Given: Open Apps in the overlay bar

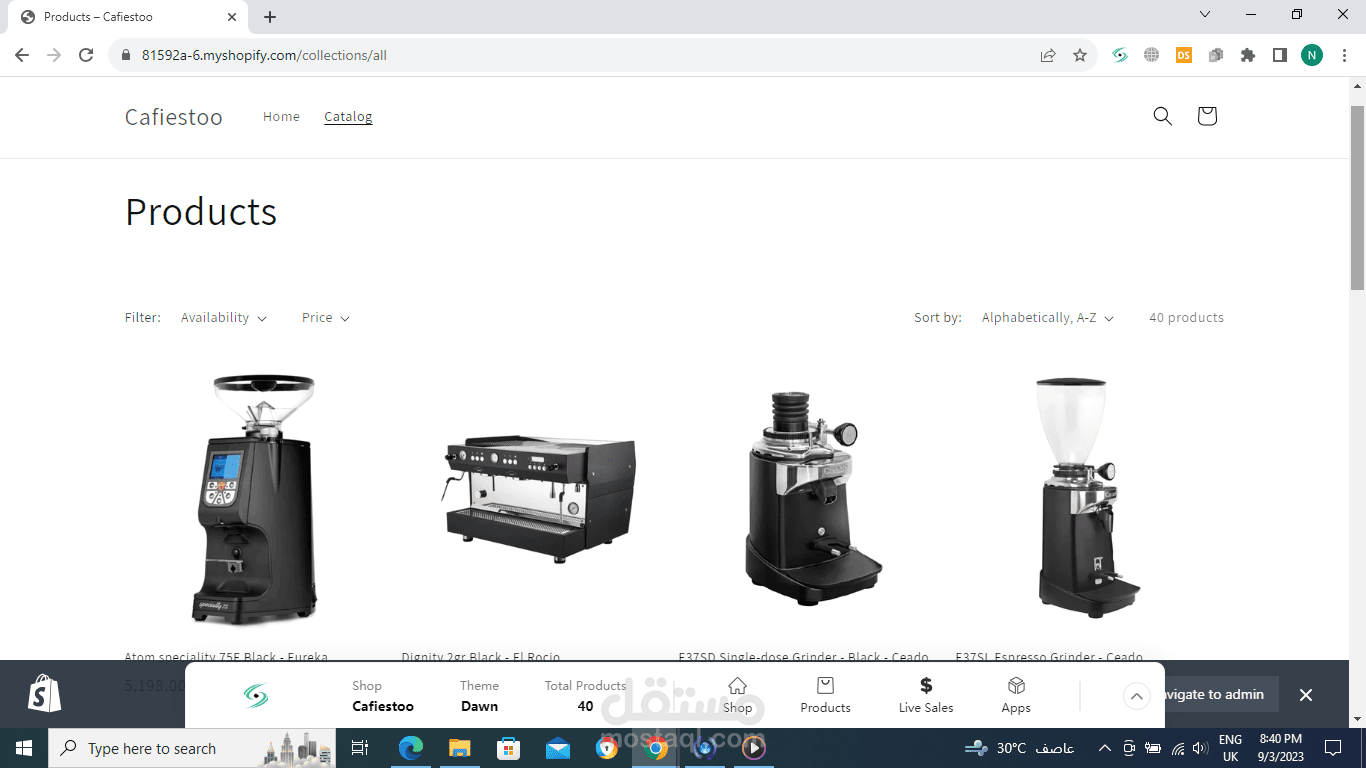Looking at the screenshot, I should pos(1016,695).
